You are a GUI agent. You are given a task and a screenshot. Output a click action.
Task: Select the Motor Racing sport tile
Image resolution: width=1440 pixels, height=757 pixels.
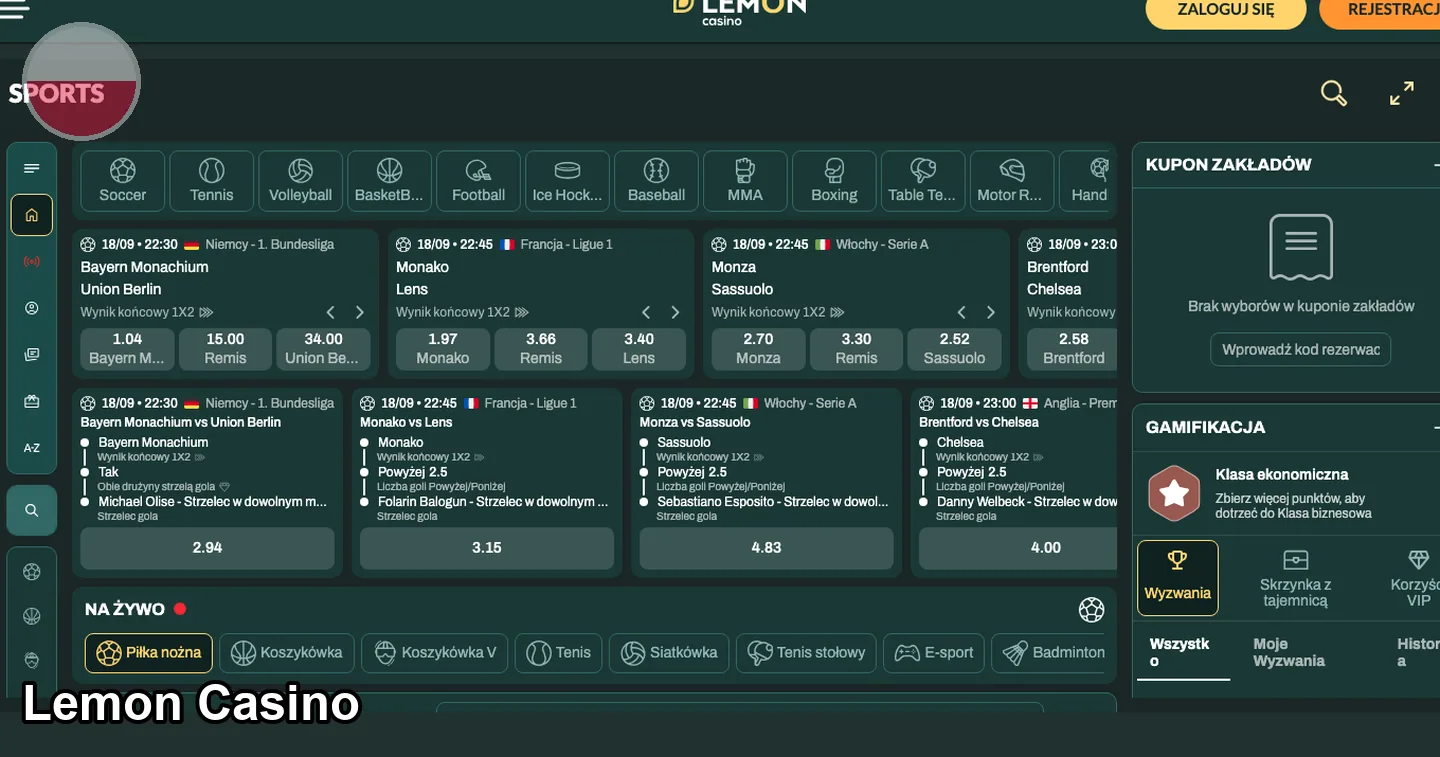[x=1013, y=181]
